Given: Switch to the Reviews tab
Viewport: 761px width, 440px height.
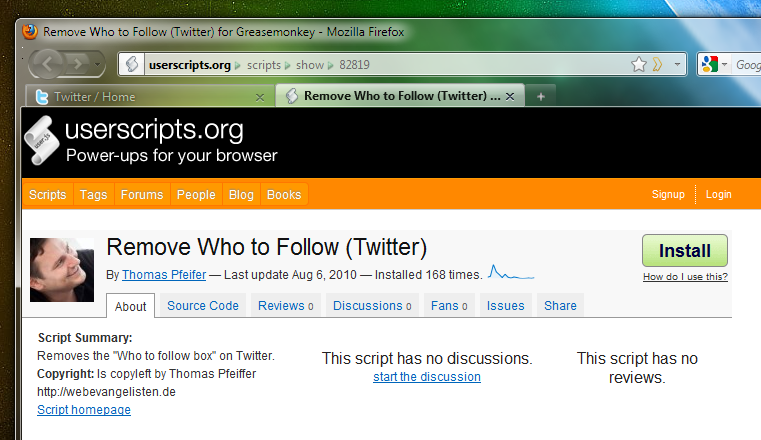Looking at the screenshot, I should click(x=286, y=306).
